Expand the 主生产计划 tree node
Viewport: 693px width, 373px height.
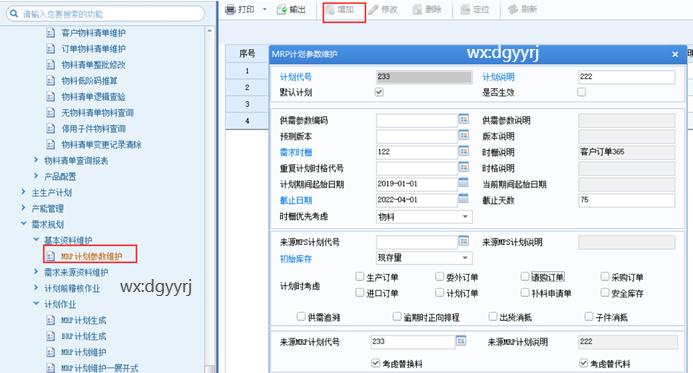pyautogui.click(x=24, y=192)
